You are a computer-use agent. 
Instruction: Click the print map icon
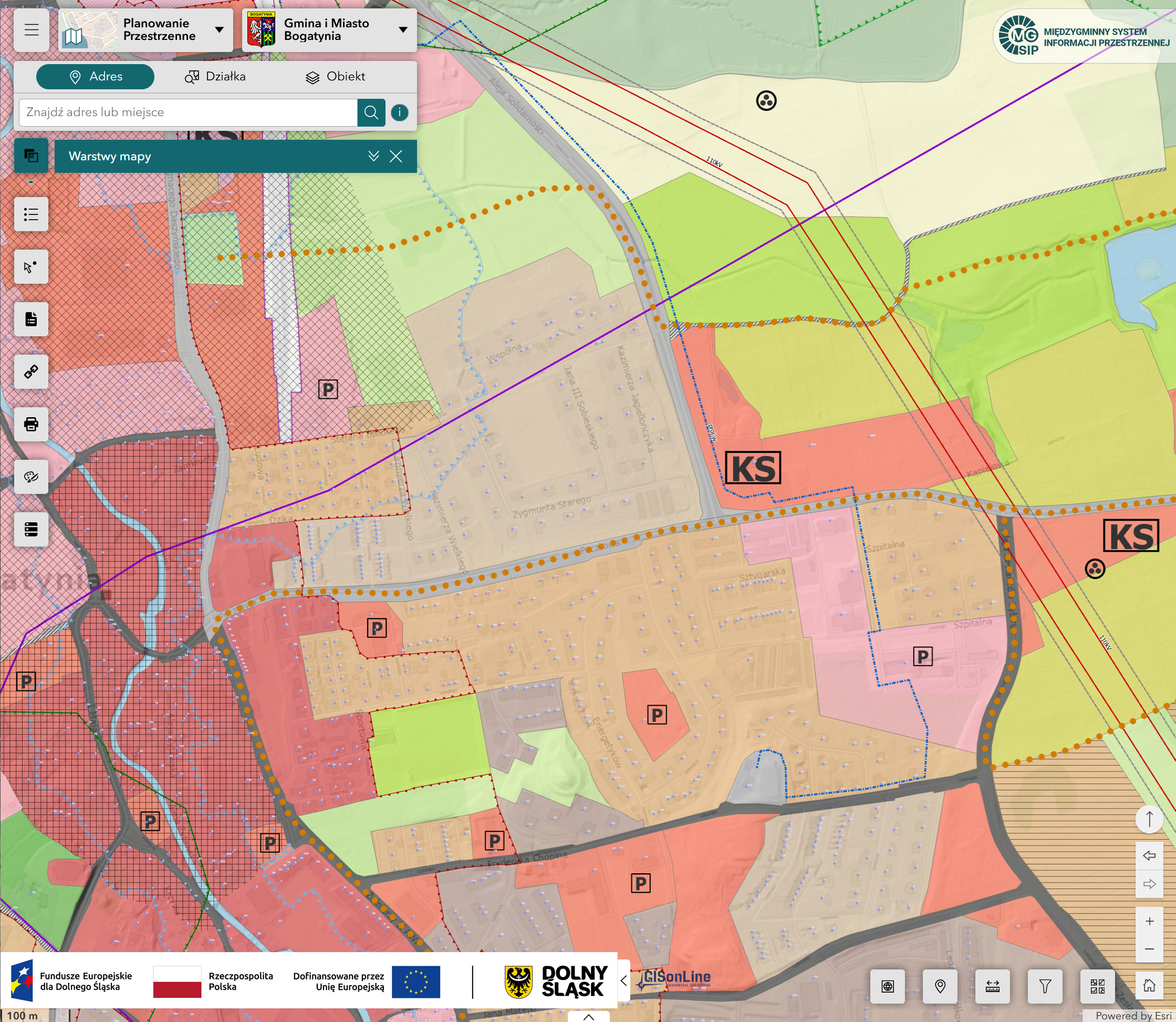32,424
